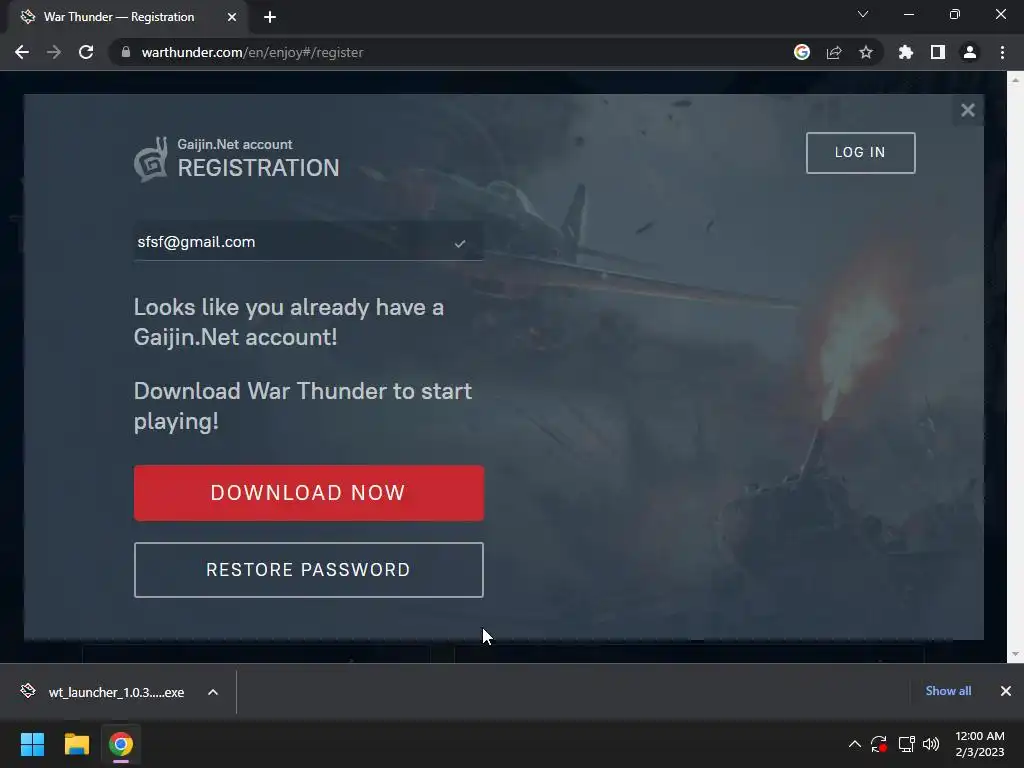Close the registration dialog overlay

coord(967,110)
